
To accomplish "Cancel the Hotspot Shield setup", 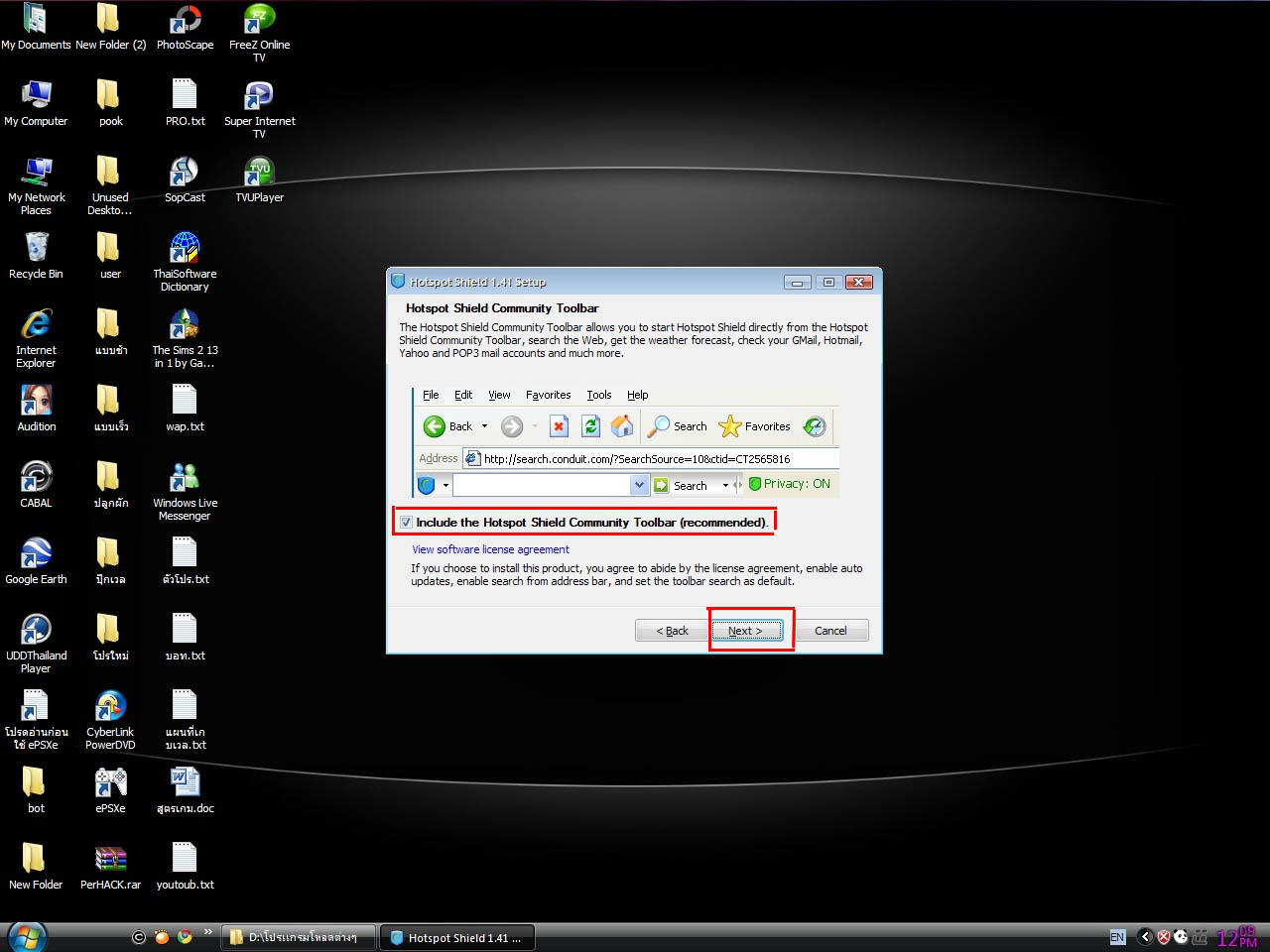I will (831, 631).
